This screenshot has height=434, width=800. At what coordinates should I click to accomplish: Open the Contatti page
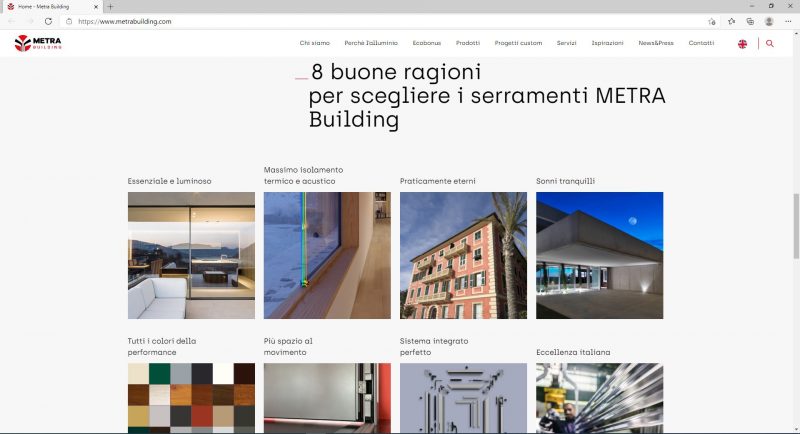[701, 43]
